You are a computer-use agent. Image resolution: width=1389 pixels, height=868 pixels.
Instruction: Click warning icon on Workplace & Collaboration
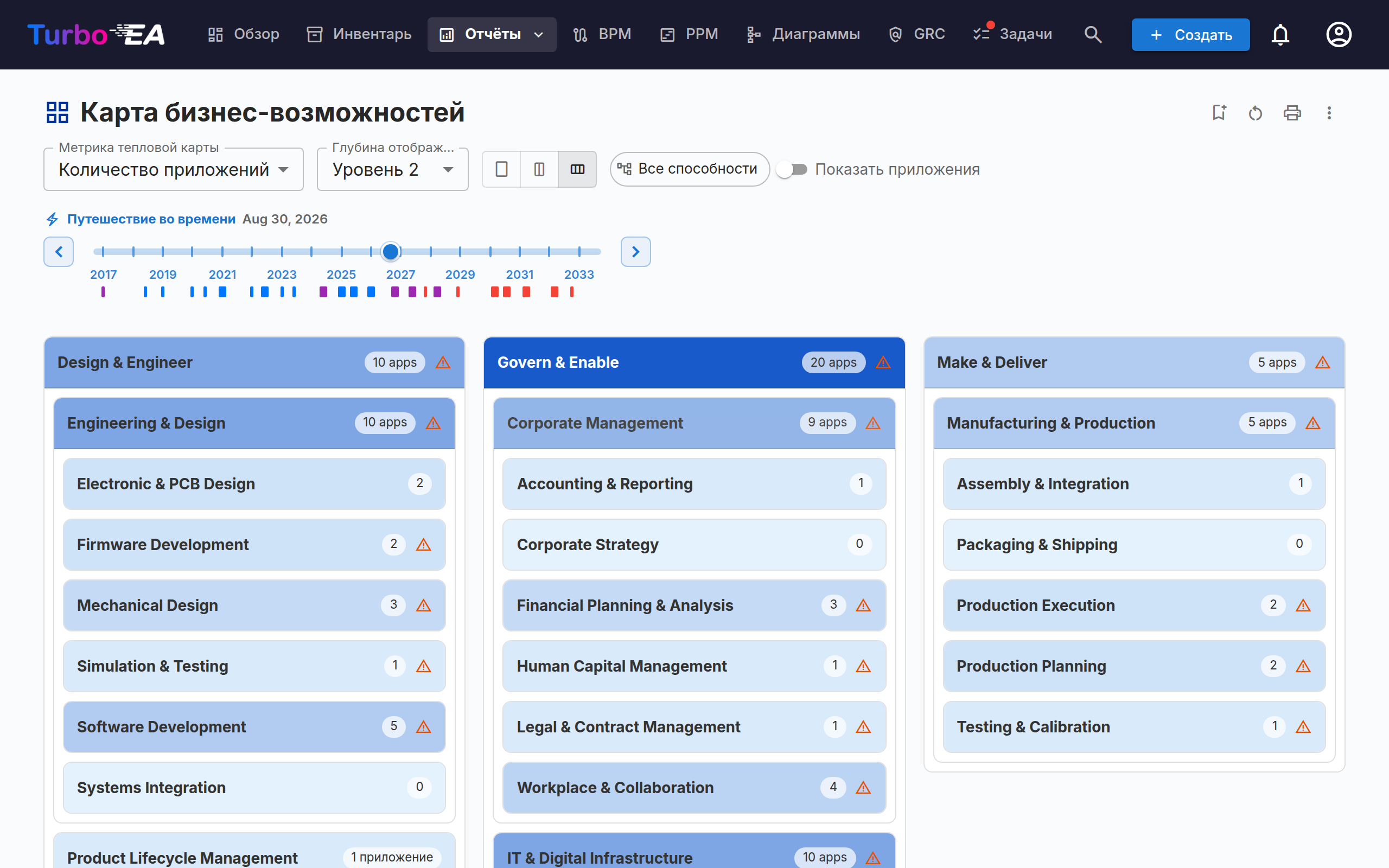tap(863, 788)
